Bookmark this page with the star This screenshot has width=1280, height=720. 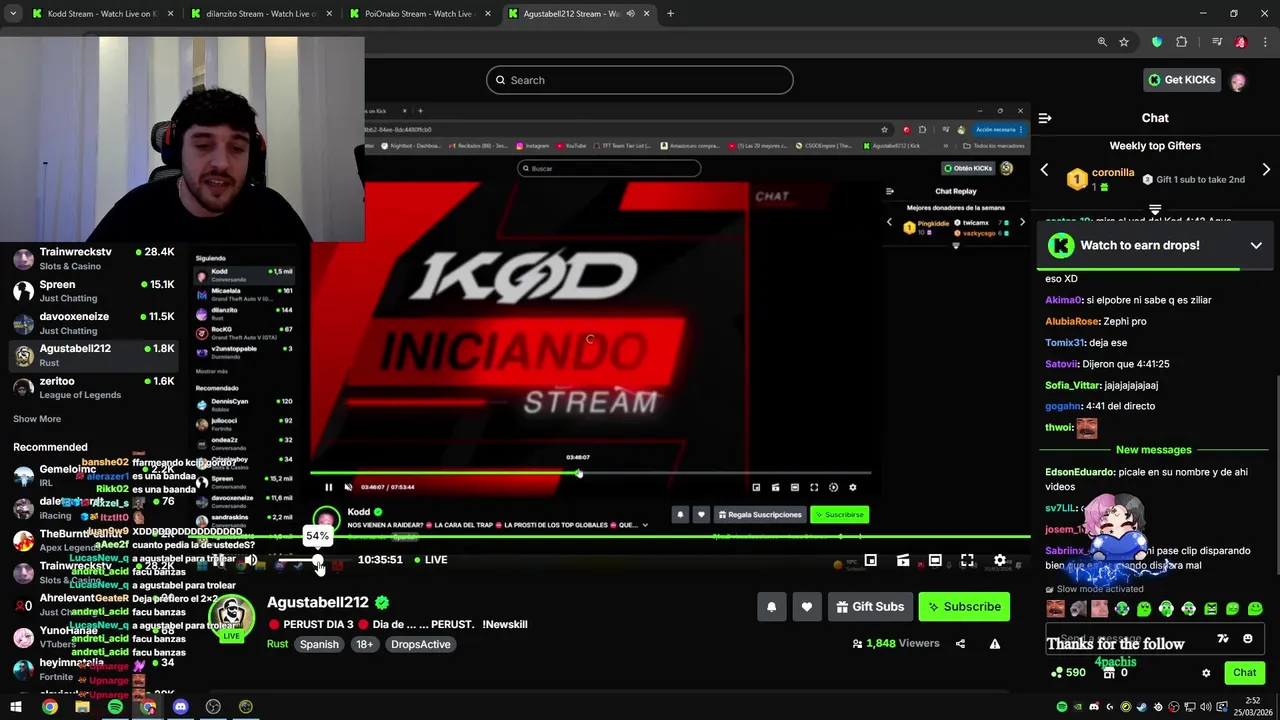coord(1124,42)
